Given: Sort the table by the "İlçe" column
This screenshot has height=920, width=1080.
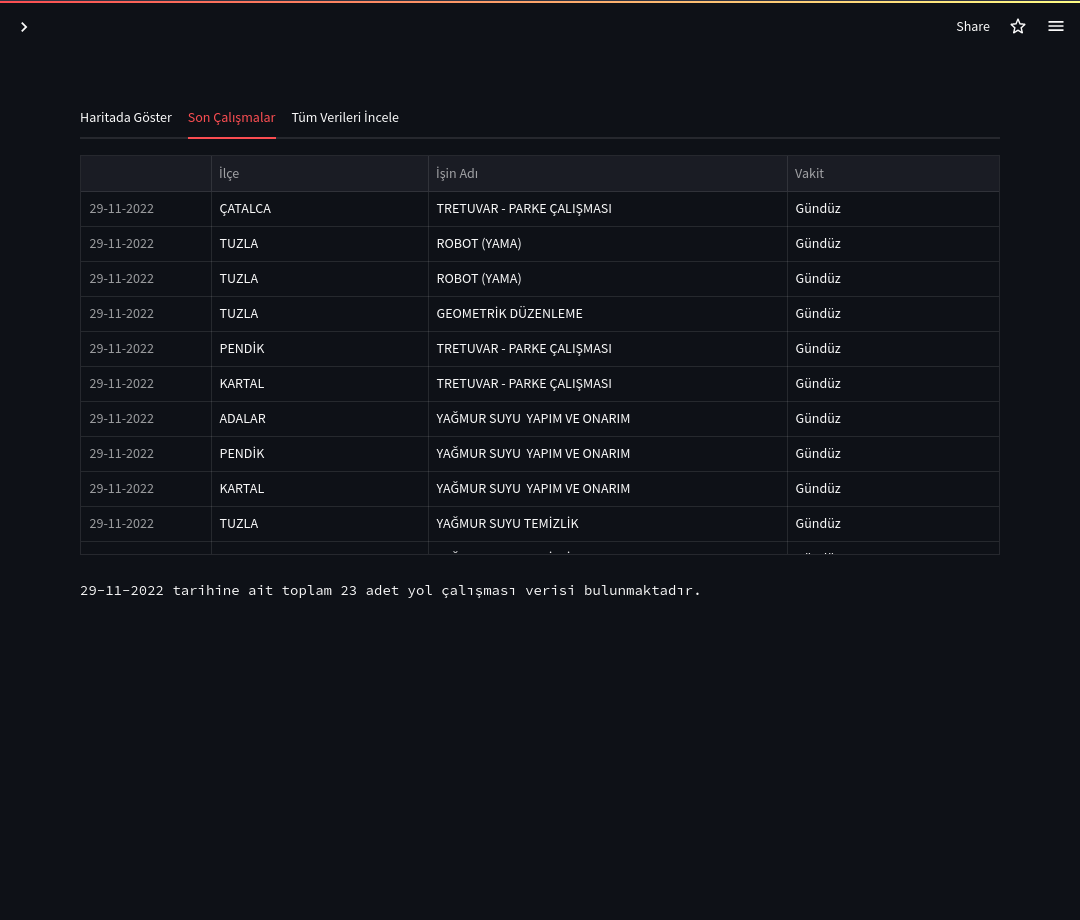Looking at the screenshot, I should coord(229,173).
